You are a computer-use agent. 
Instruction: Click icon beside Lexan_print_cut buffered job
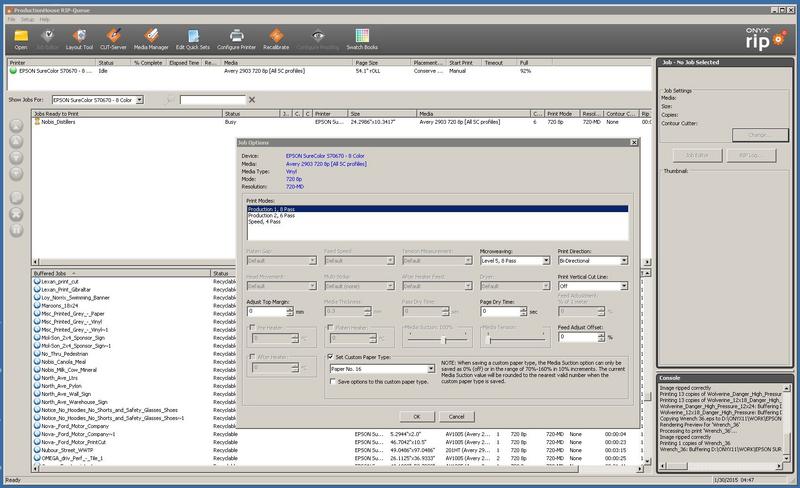tap(37, 281)
